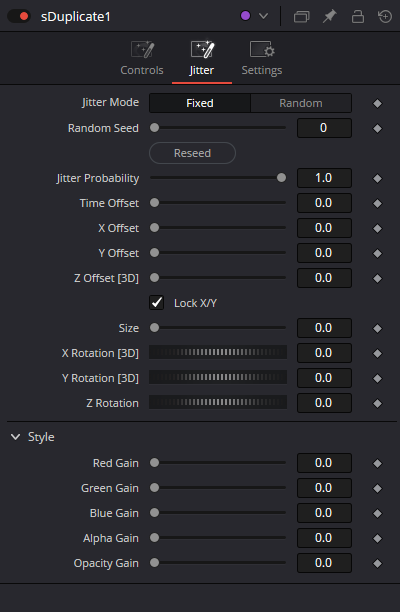This screenshot has width=400, height=612.
Task: Click keyframe diamond for Opacity Gain
Action: click(377, 563)
